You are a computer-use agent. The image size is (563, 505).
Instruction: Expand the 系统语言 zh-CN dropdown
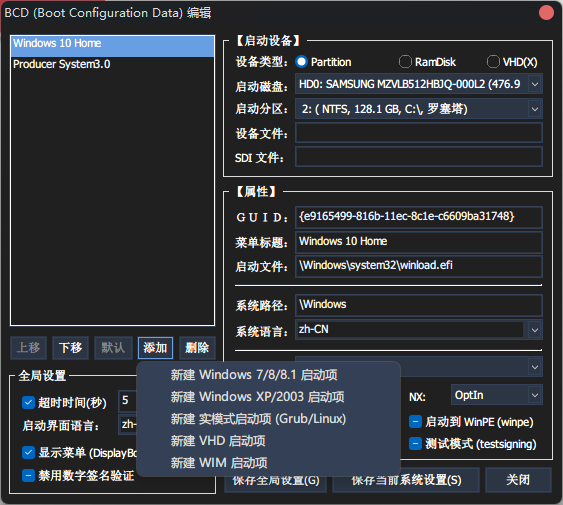[x=535, y=330]
